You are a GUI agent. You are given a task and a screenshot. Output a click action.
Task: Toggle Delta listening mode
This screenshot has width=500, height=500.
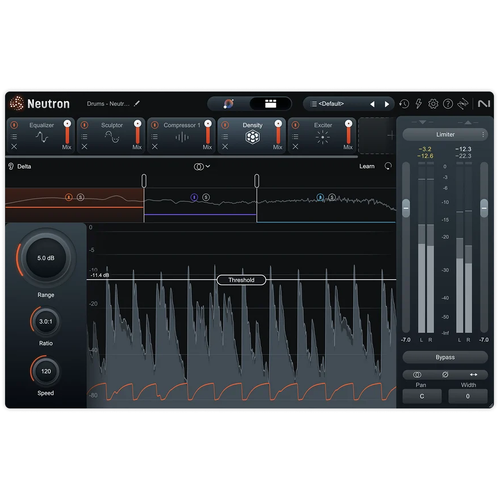20,166
